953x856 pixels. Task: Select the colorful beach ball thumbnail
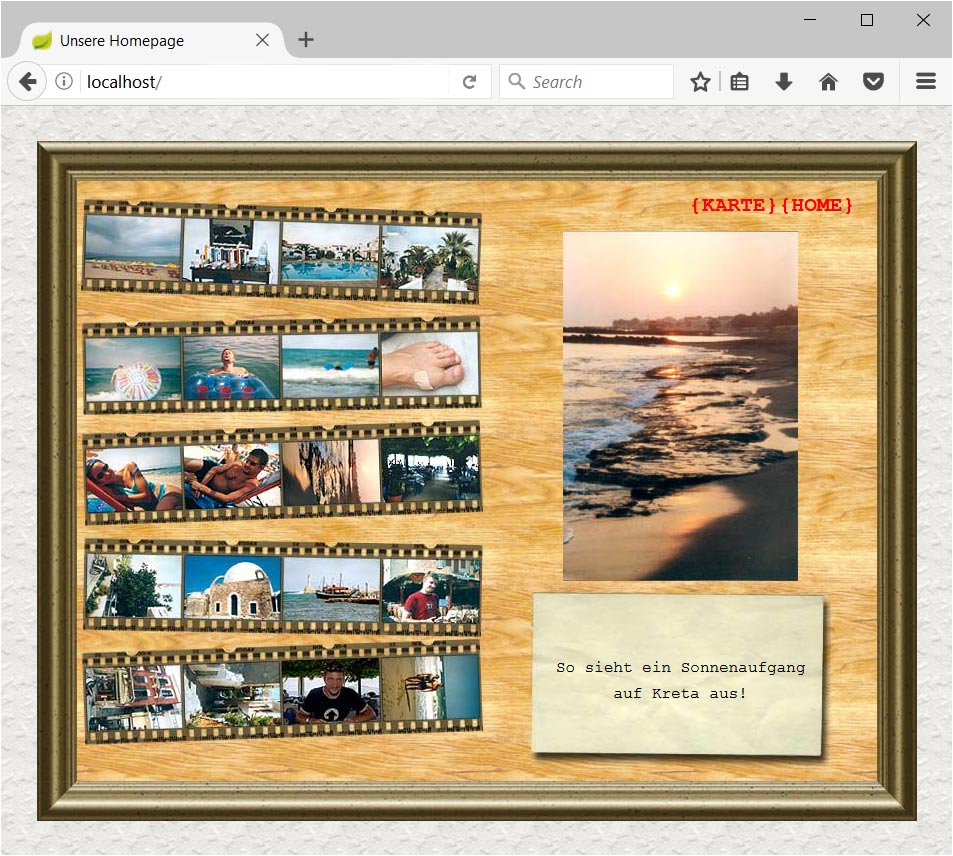pyautogui.click(x=133, y=368)
